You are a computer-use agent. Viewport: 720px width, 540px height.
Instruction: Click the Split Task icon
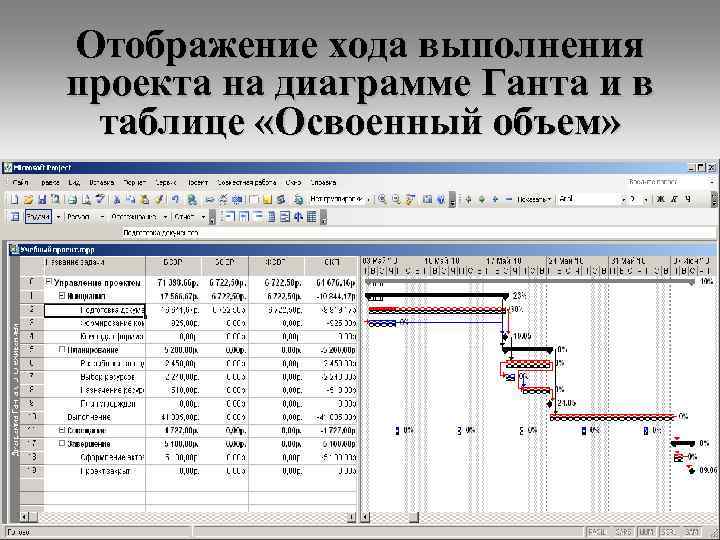tap(237, 199)
